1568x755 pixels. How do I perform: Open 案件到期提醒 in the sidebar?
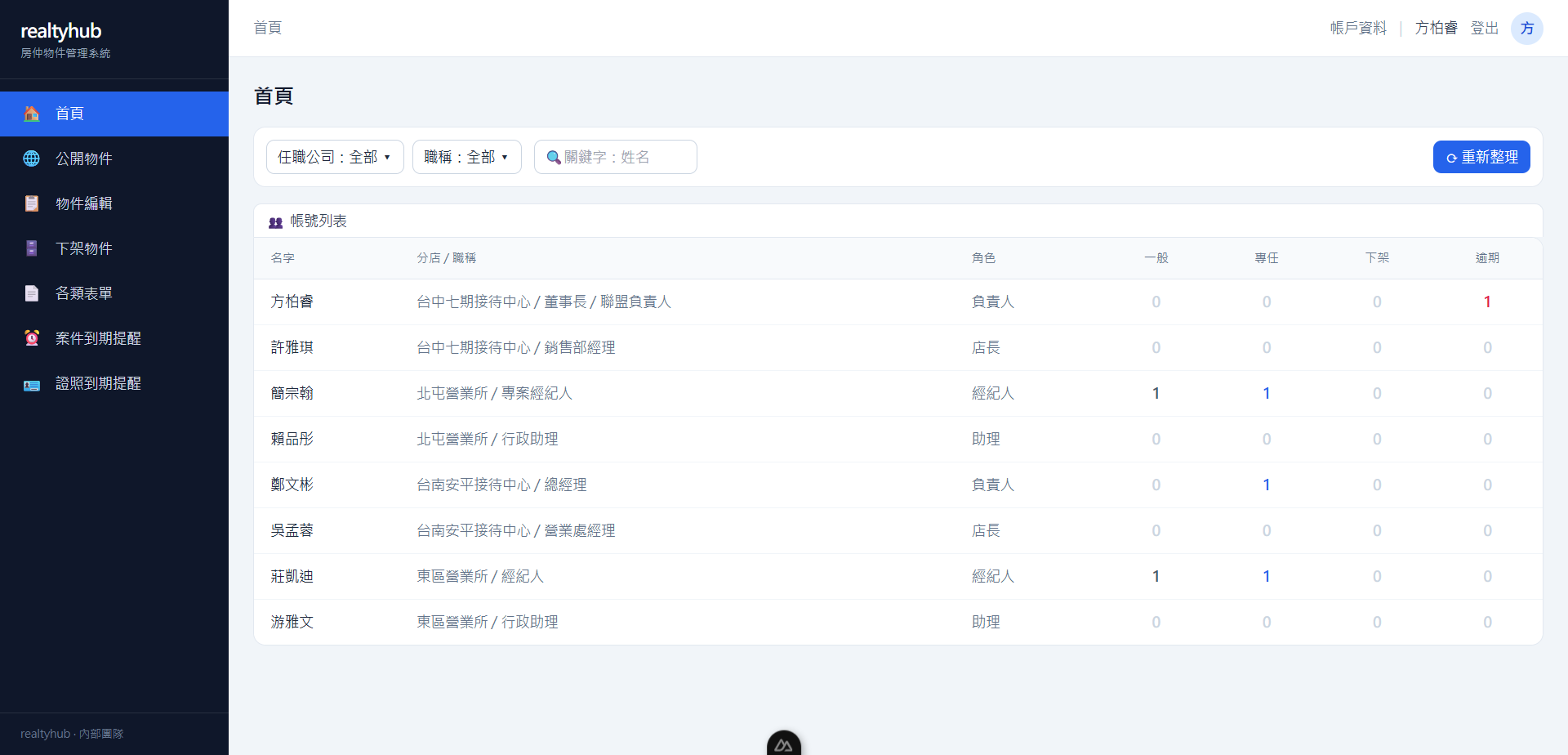pyautogui.click(x=114, y=338)
